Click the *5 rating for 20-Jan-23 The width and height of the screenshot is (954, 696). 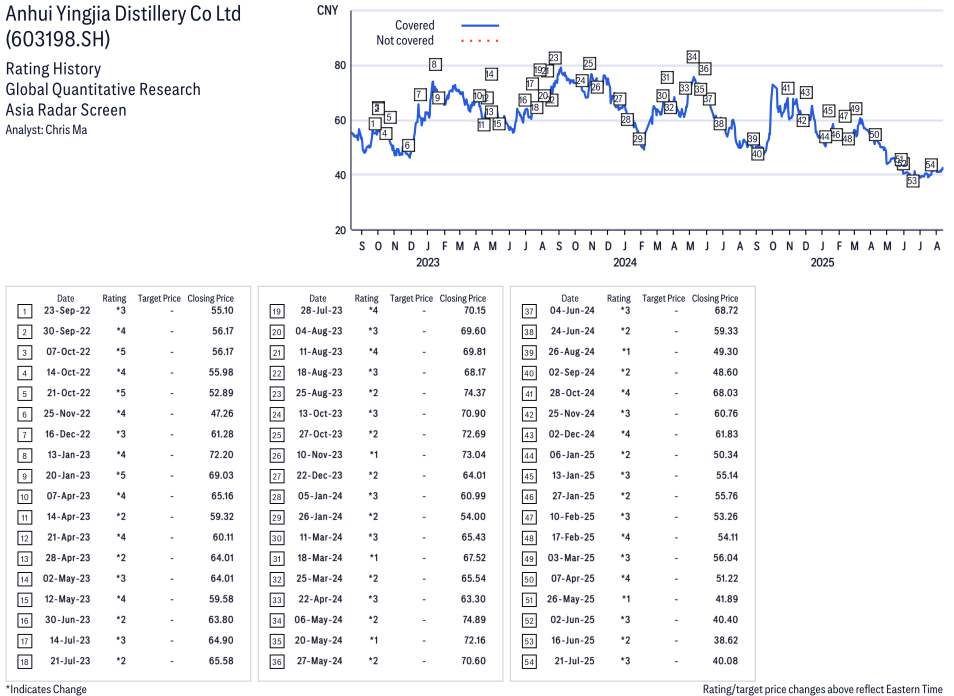[x=121, y=475]
